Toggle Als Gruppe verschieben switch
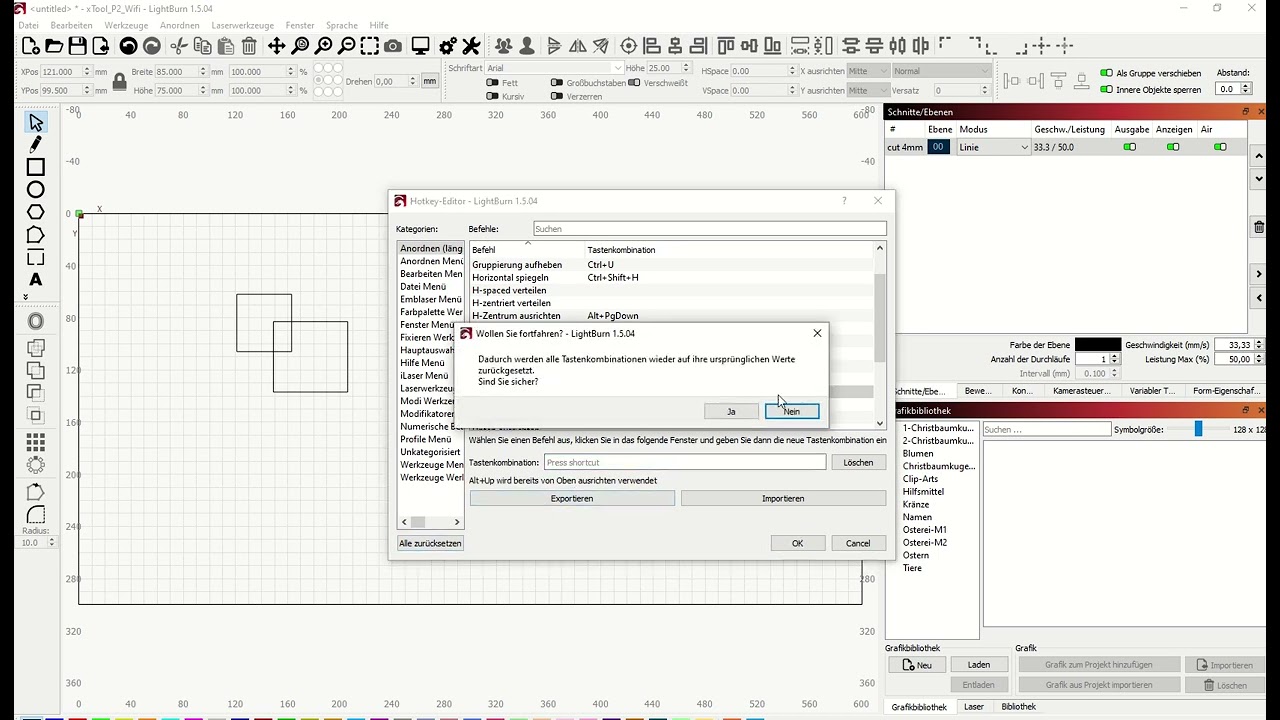 1106,73
